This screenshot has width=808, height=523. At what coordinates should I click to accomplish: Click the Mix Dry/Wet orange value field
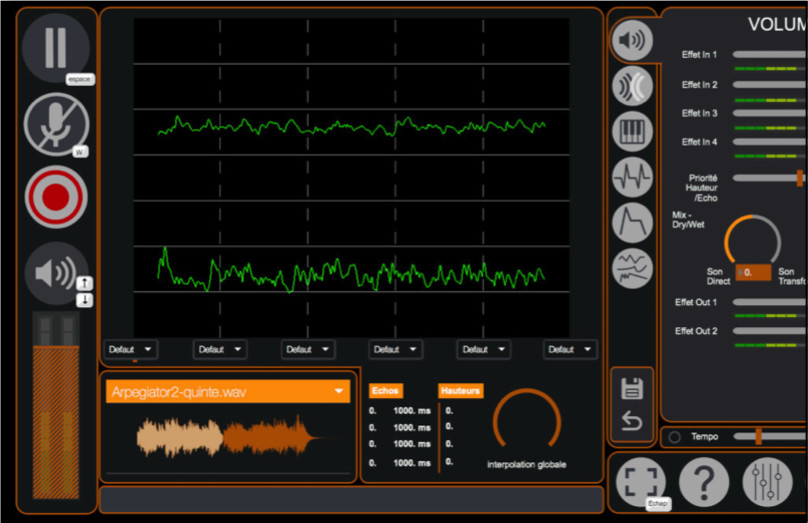[753, 273]
